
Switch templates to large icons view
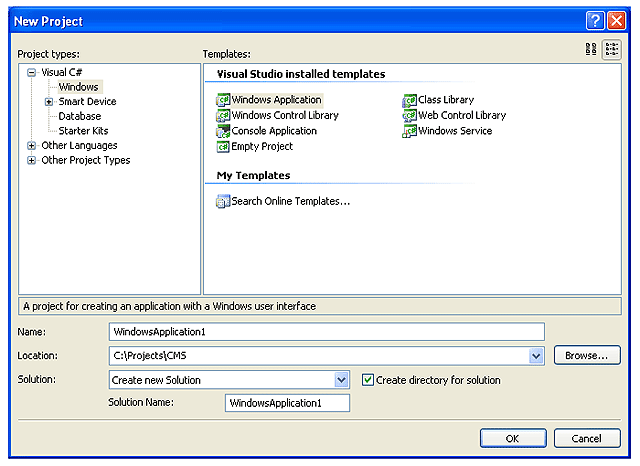591,49
